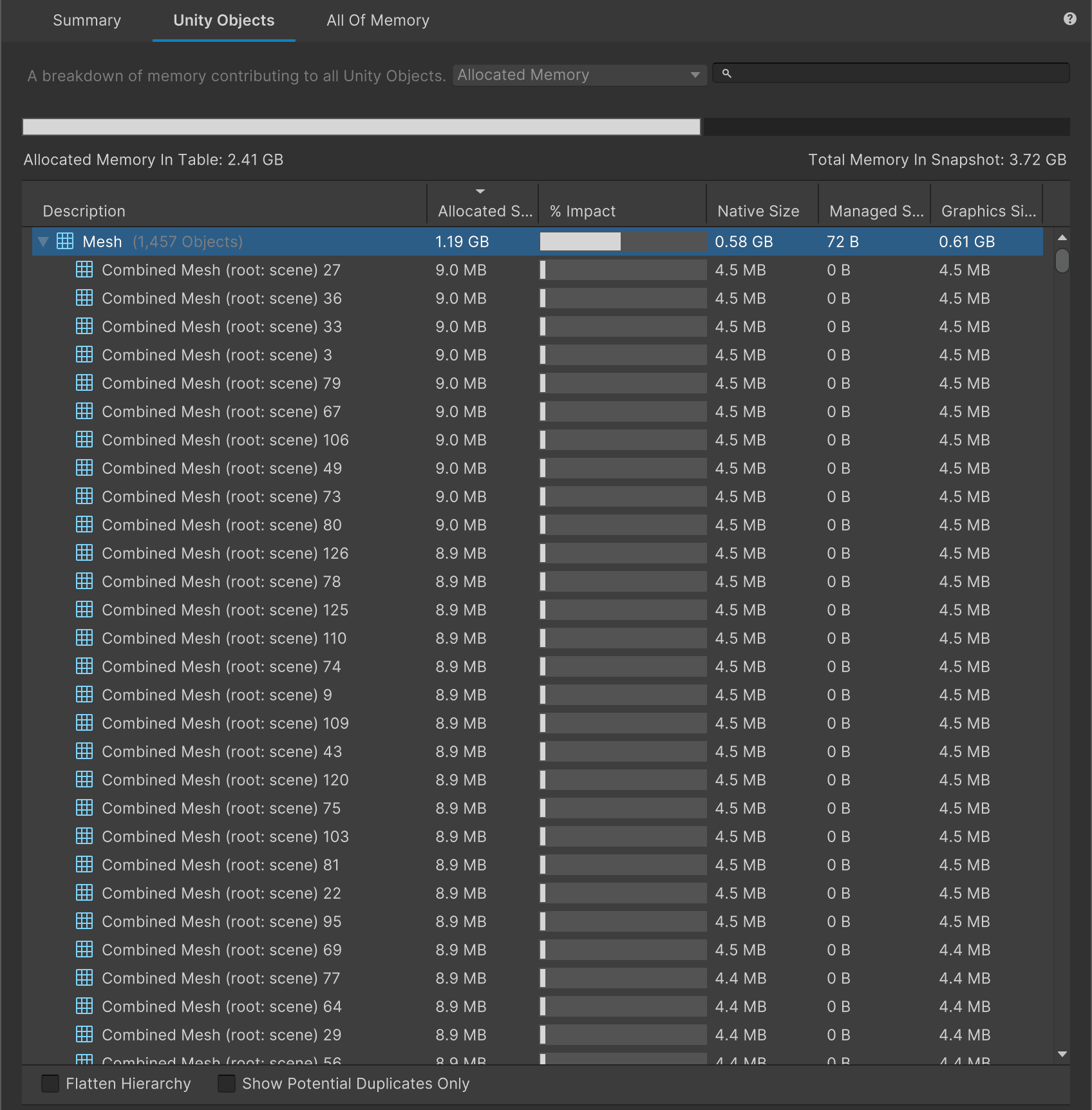Click the Mesh row impact bar
Image resolution: width=1092 pixels, height=1110 pixels.
pos(623,241)
